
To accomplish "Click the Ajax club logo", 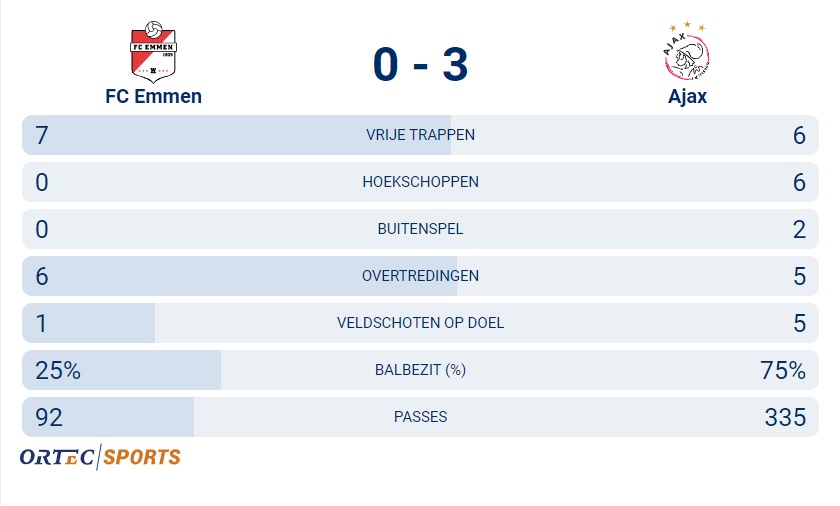I will tap(687, 51).
